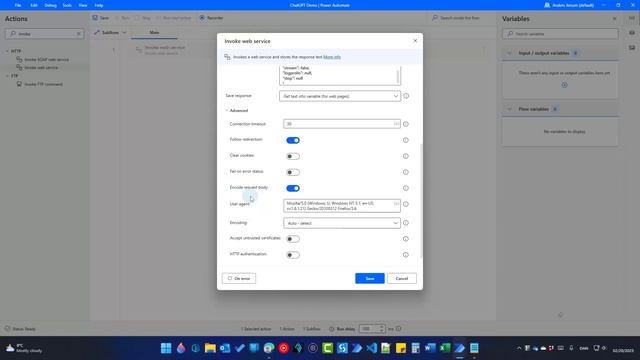Open the Tools menu
The height and width of the screenshot is (360, 640).
click(67, 5)
